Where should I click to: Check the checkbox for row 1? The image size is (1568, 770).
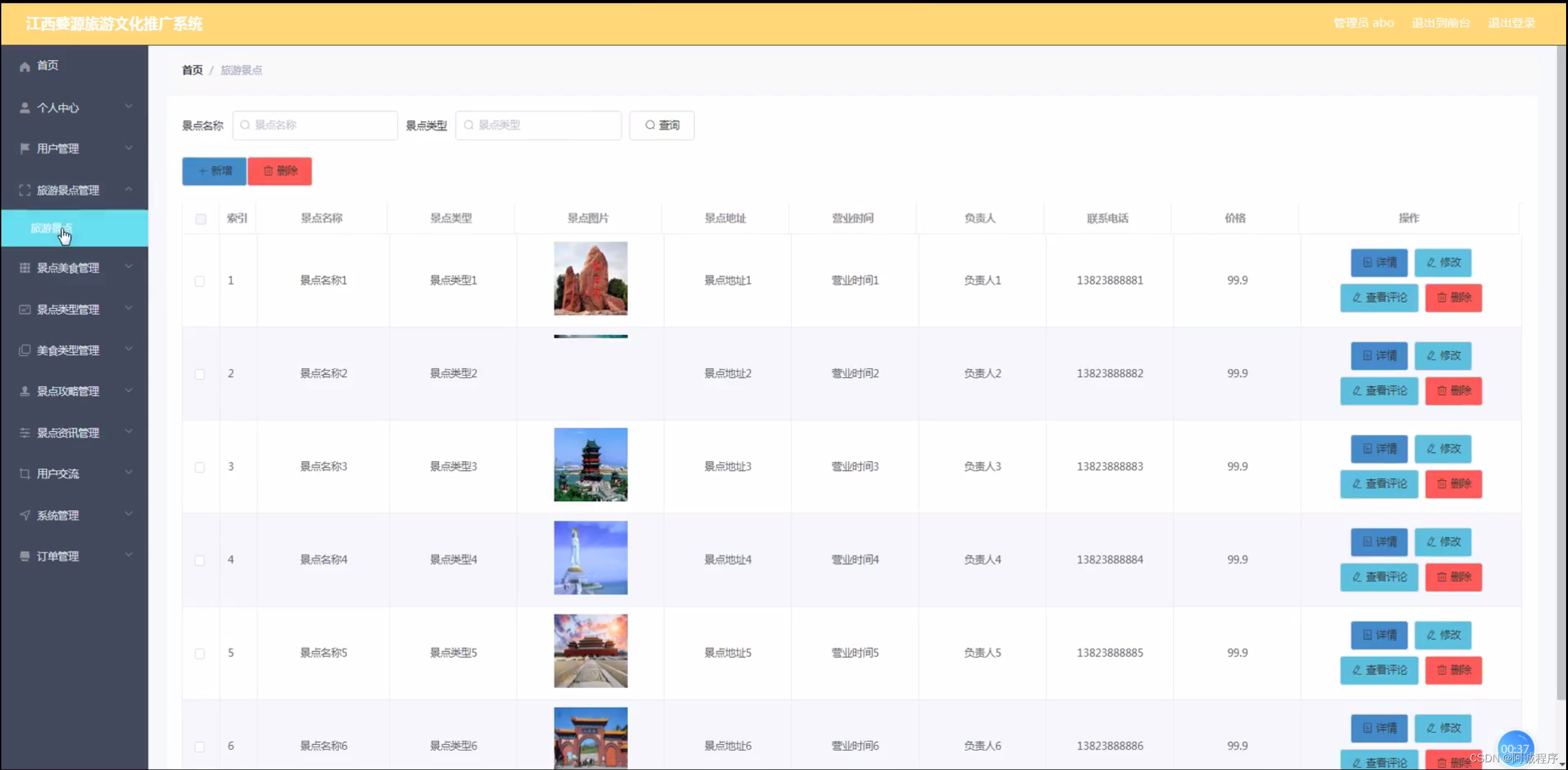click(x=201, y=280)
